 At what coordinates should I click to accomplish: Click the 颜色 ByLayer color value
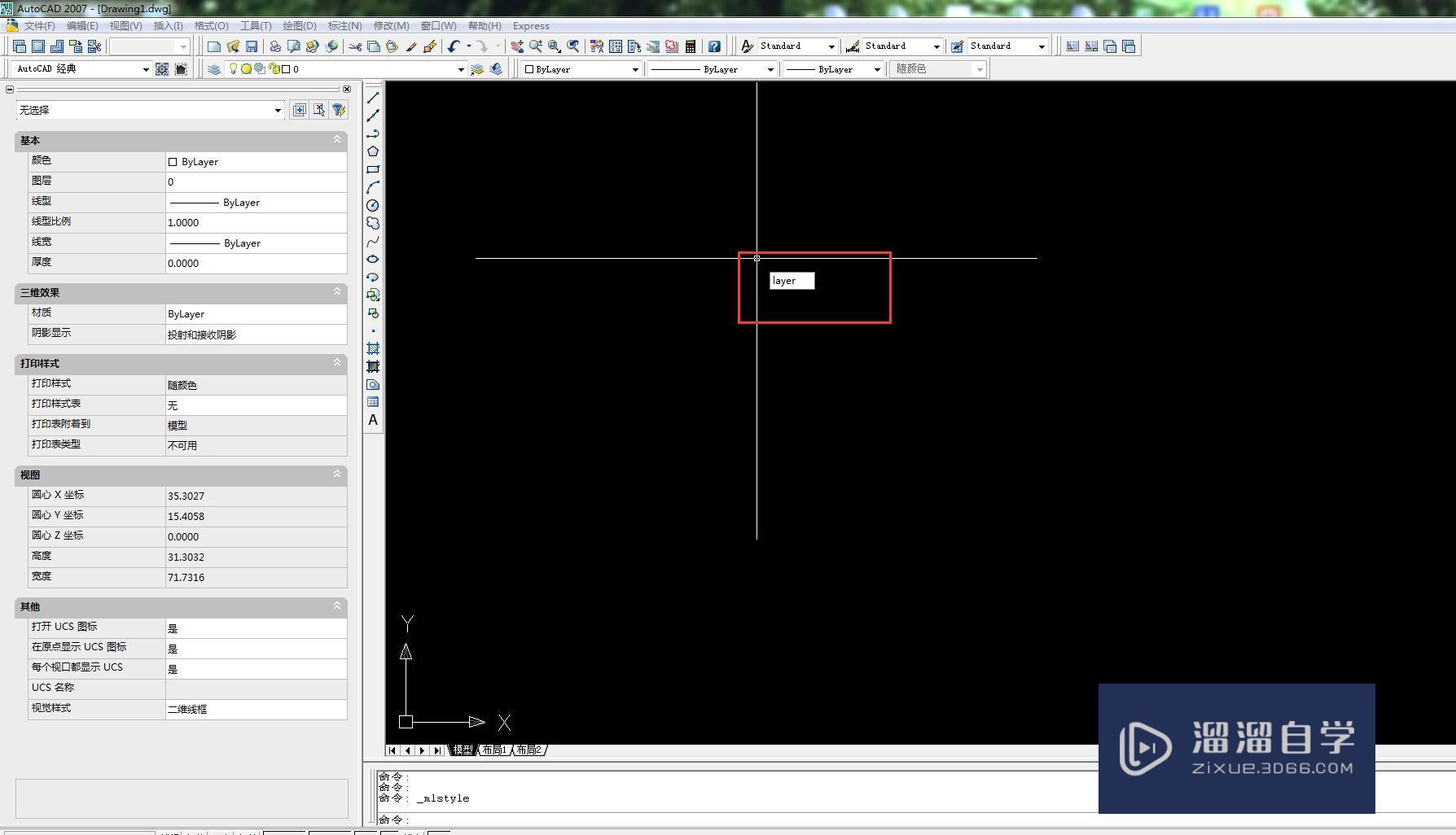pyautogui.click(x=257, y=162)
